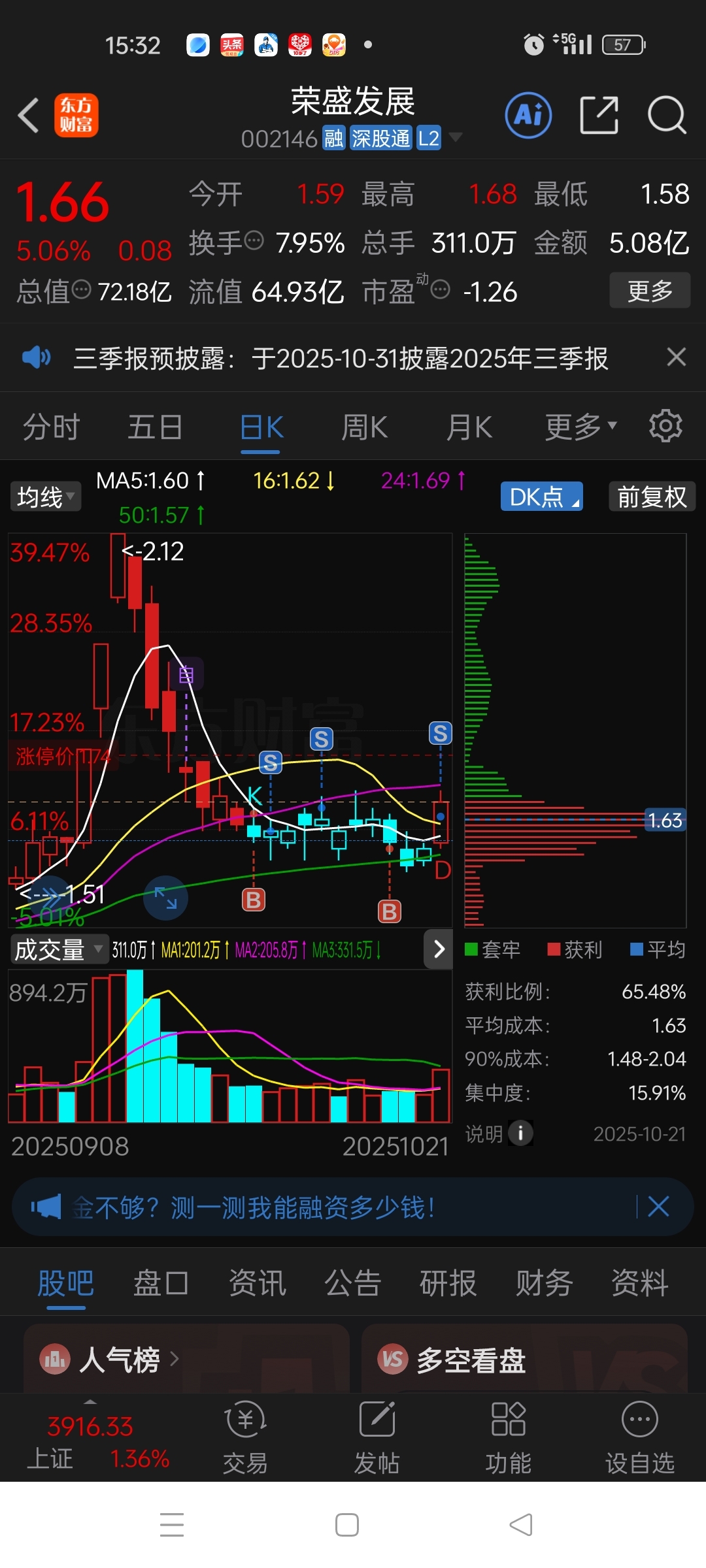Tap the announcement speaker icon
Screen dimensions: 706x1568
click(36, 357)
